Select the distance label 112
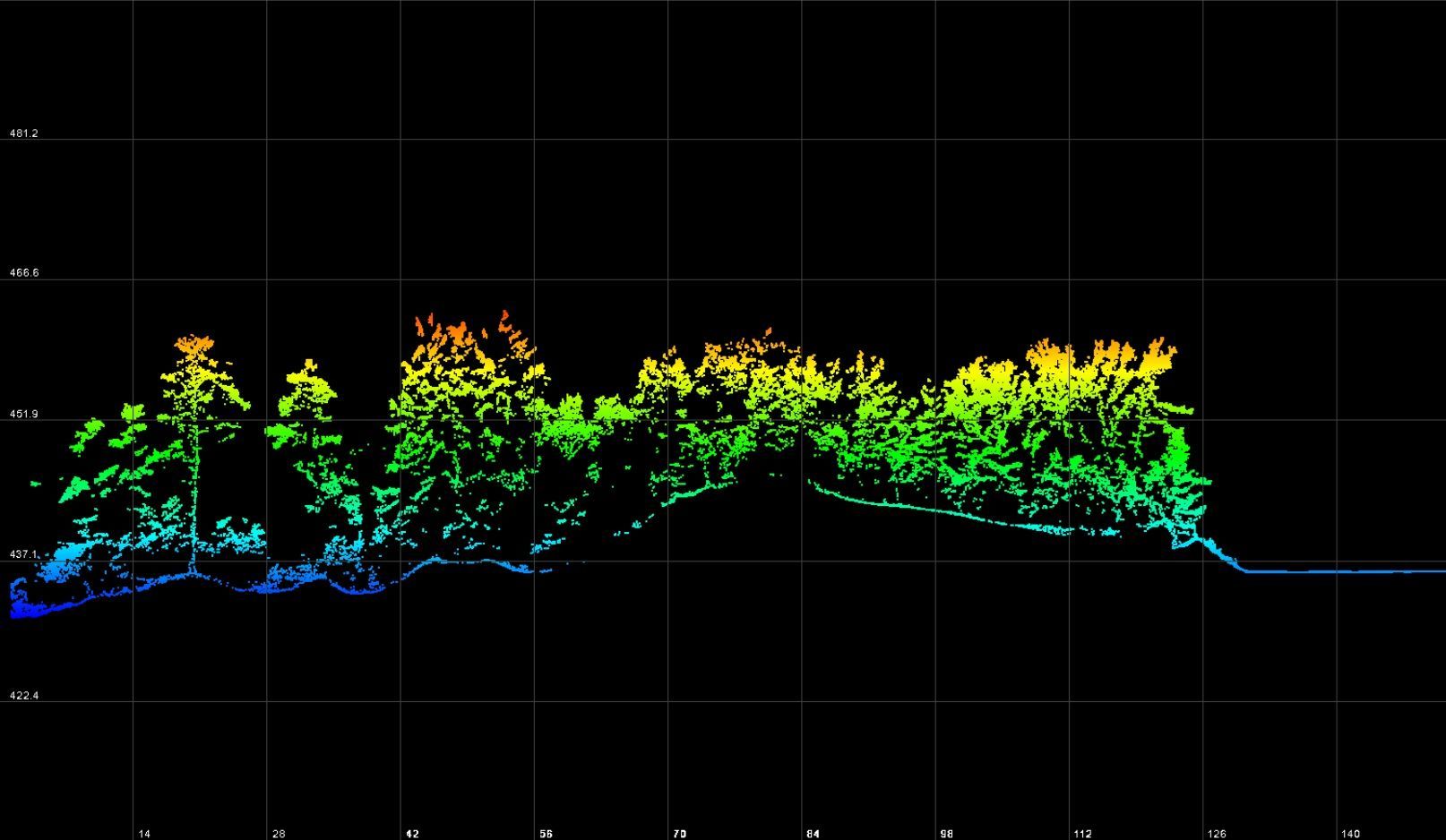 pos(1081,831)
